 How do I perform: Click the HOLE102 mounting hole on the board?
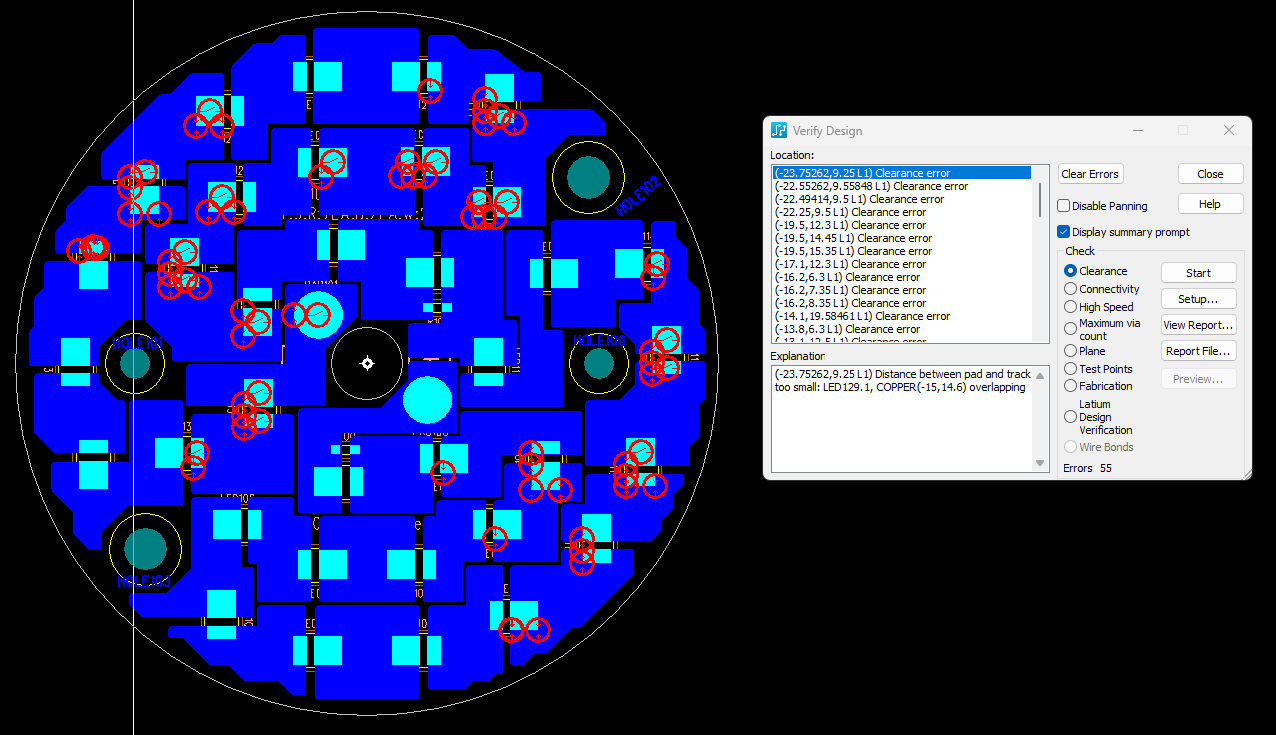point(587,177)
